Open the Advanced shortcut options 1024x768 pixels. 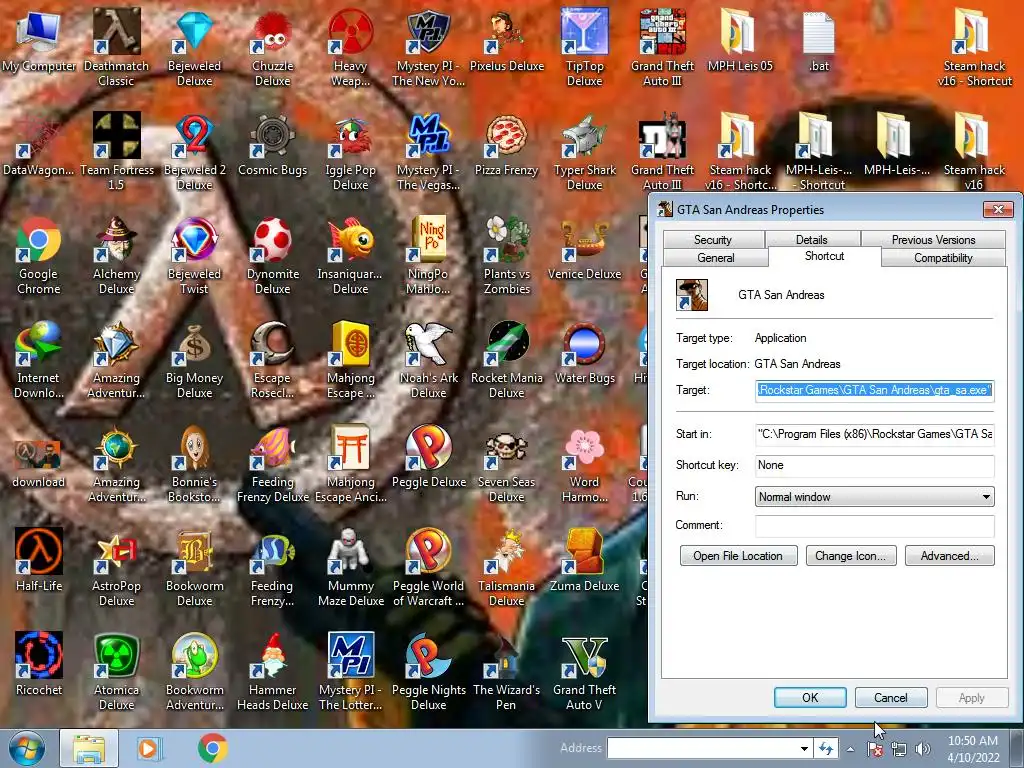pyautogui.click(x=950, y=556)
